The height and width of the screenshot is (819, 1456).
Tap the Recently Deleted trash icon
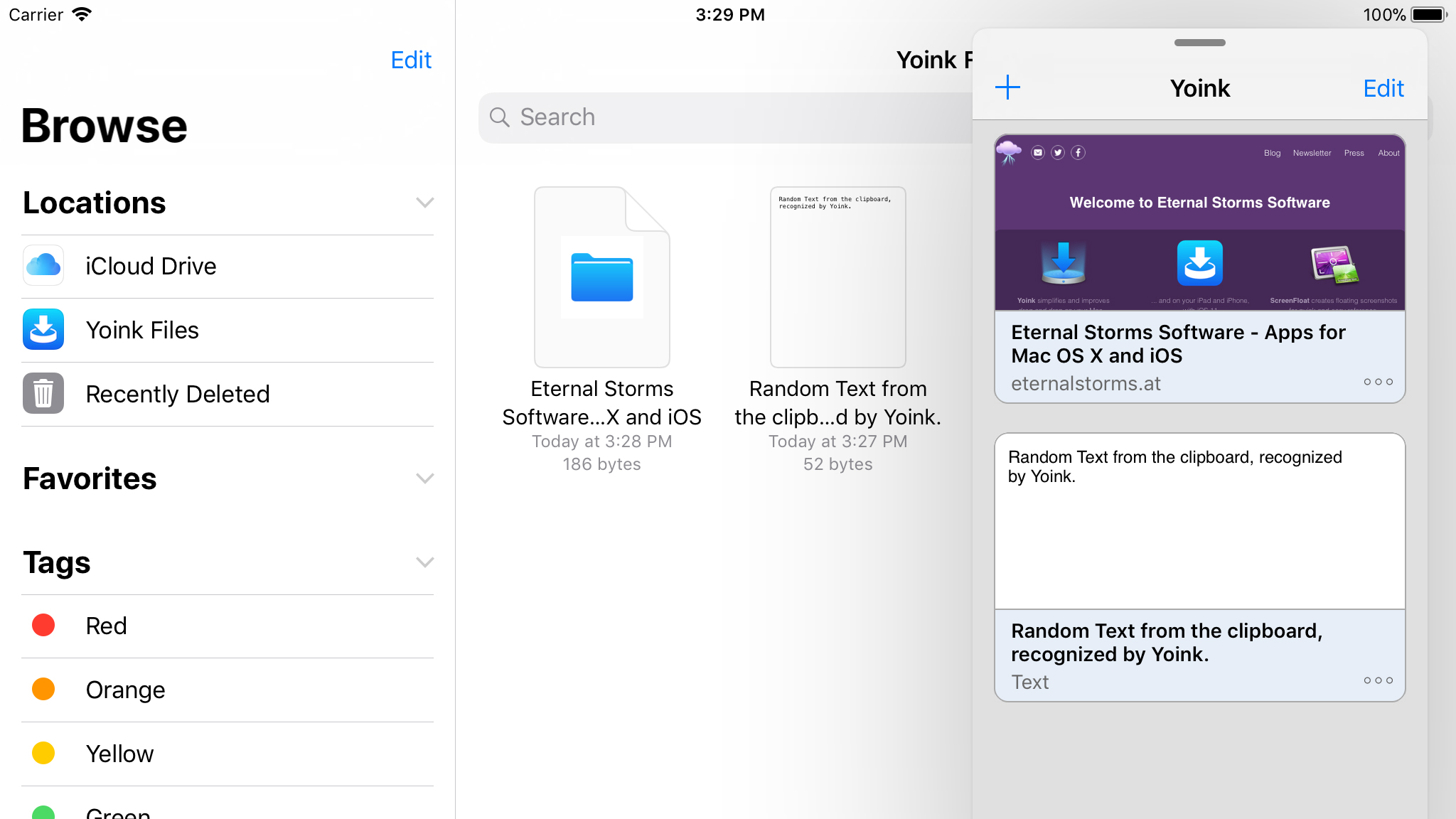coord(43,393)
